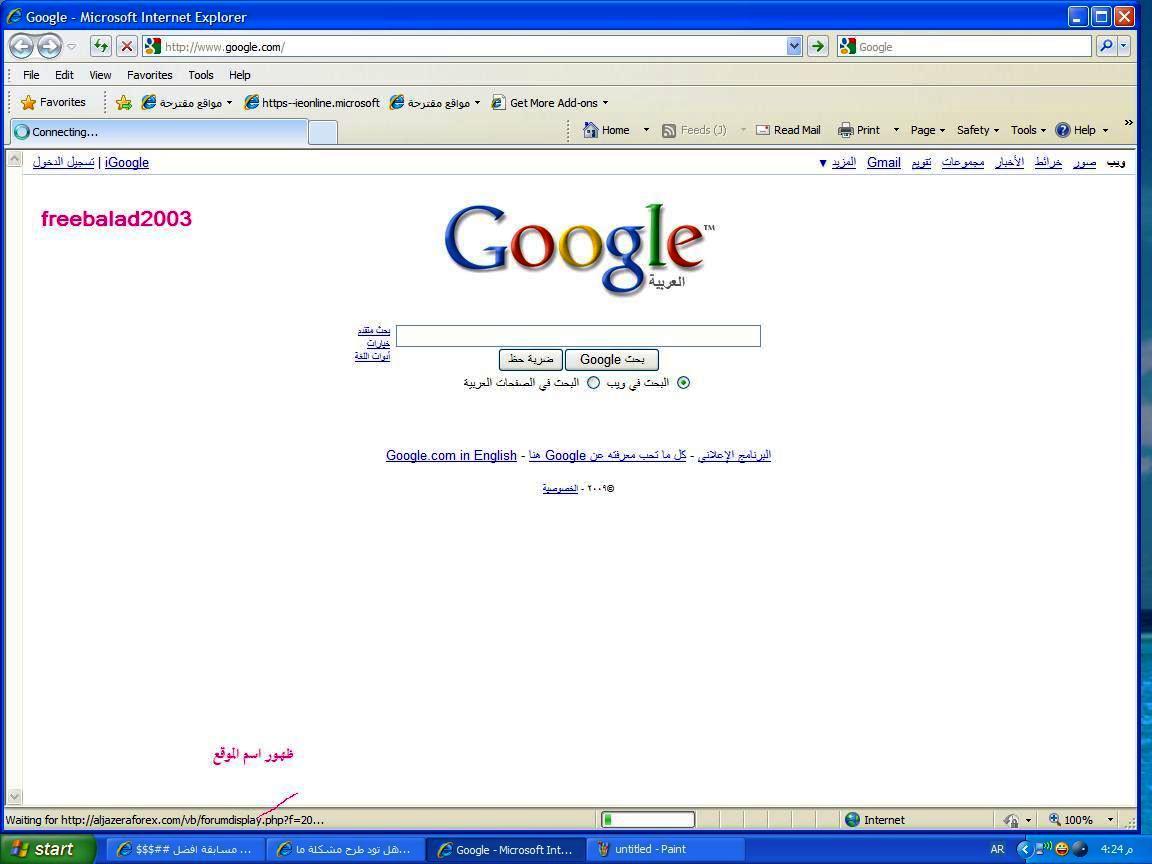Viewport: 1152px width, 864px height.
Task: Click the Google search text field
Action: 578,336
